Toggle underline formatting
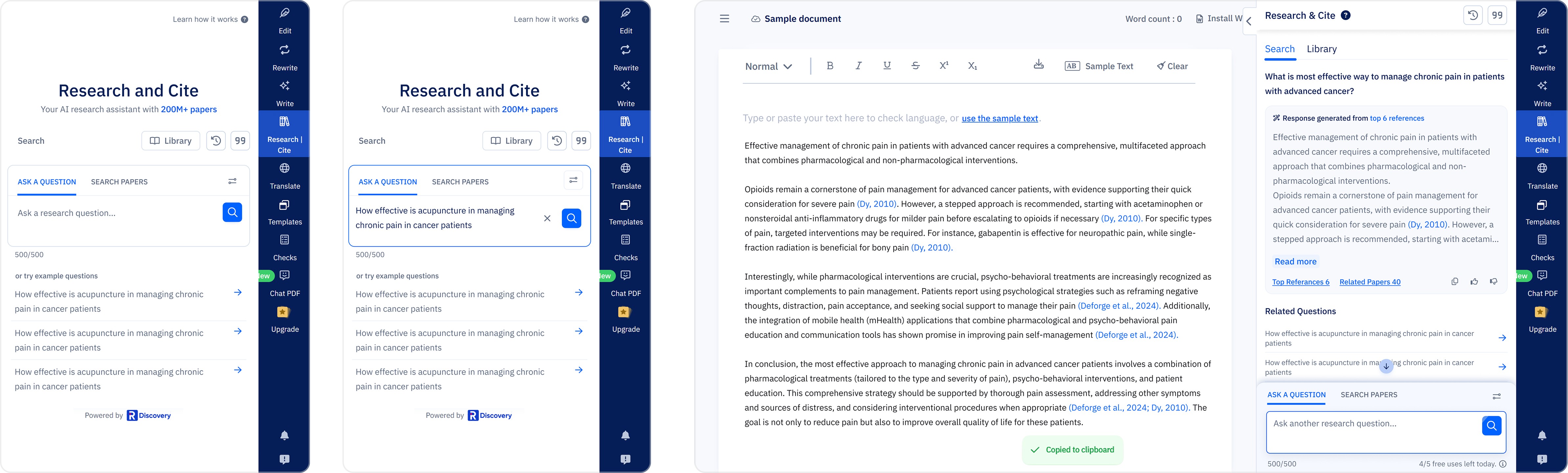The height and width of the screenshot is (473, 1568). click(887, 66)
